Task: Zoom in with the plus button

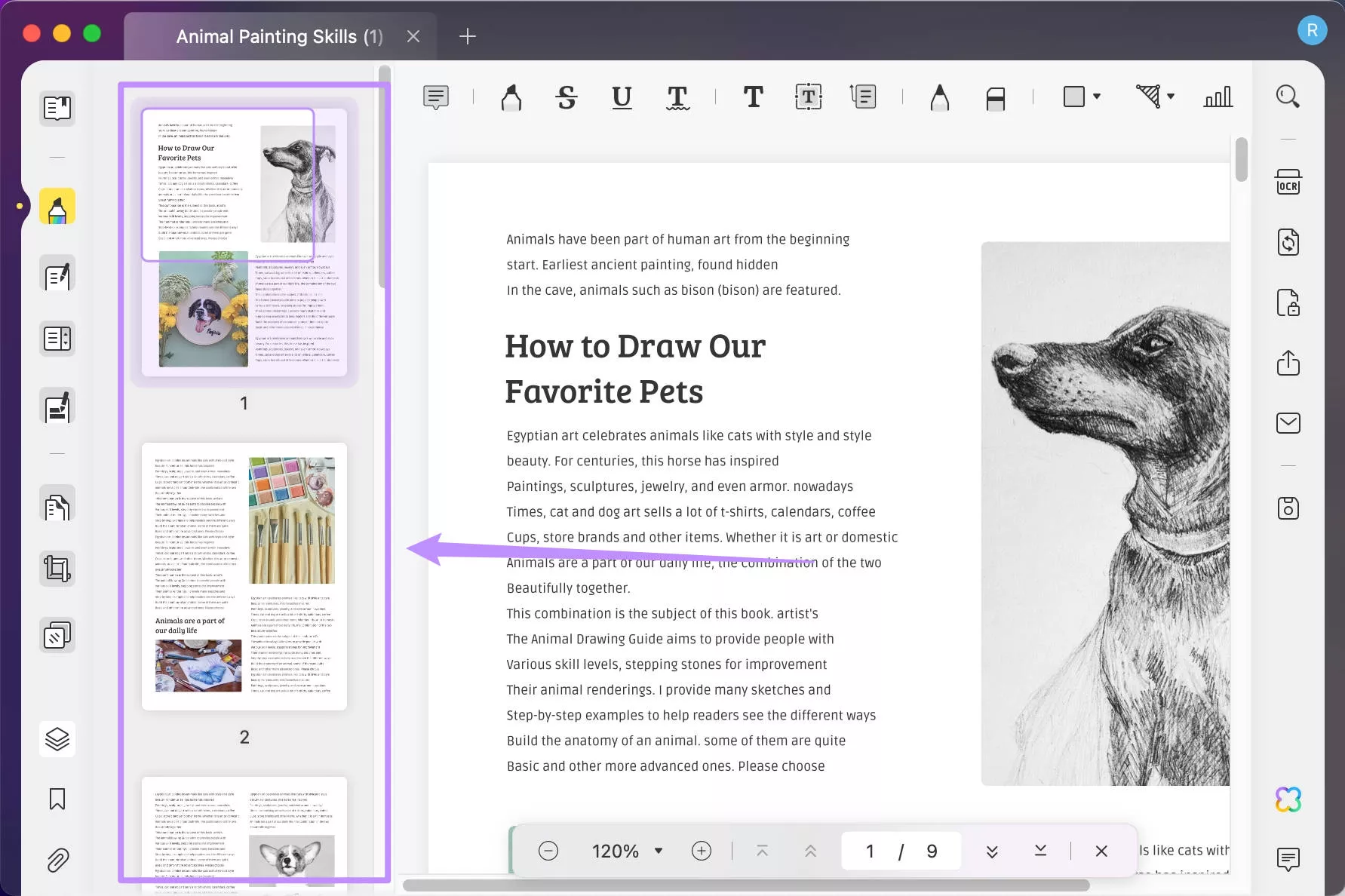Action: 702,851
